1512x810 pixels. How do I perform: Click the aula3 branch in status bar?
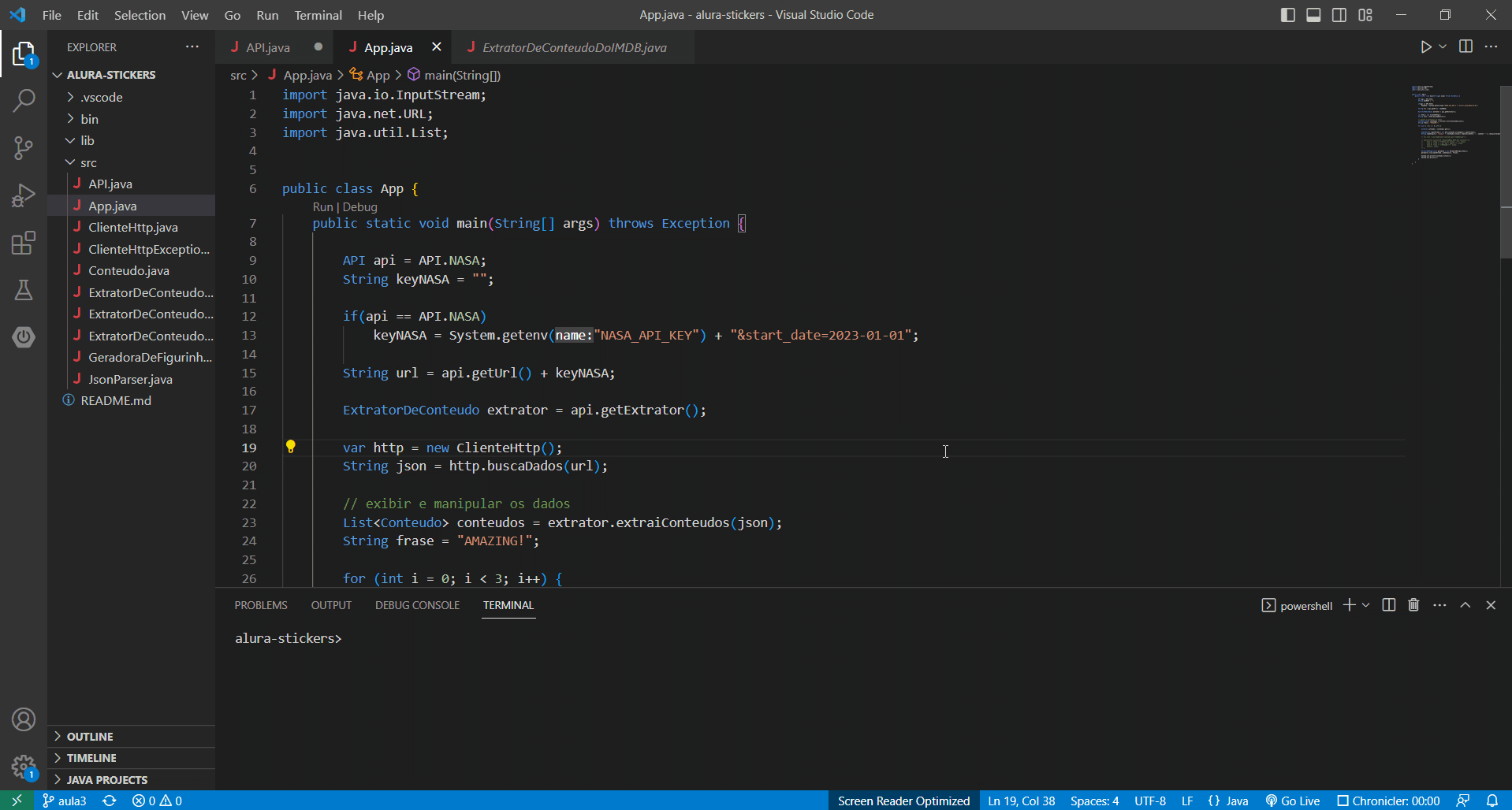pos(65,801)
